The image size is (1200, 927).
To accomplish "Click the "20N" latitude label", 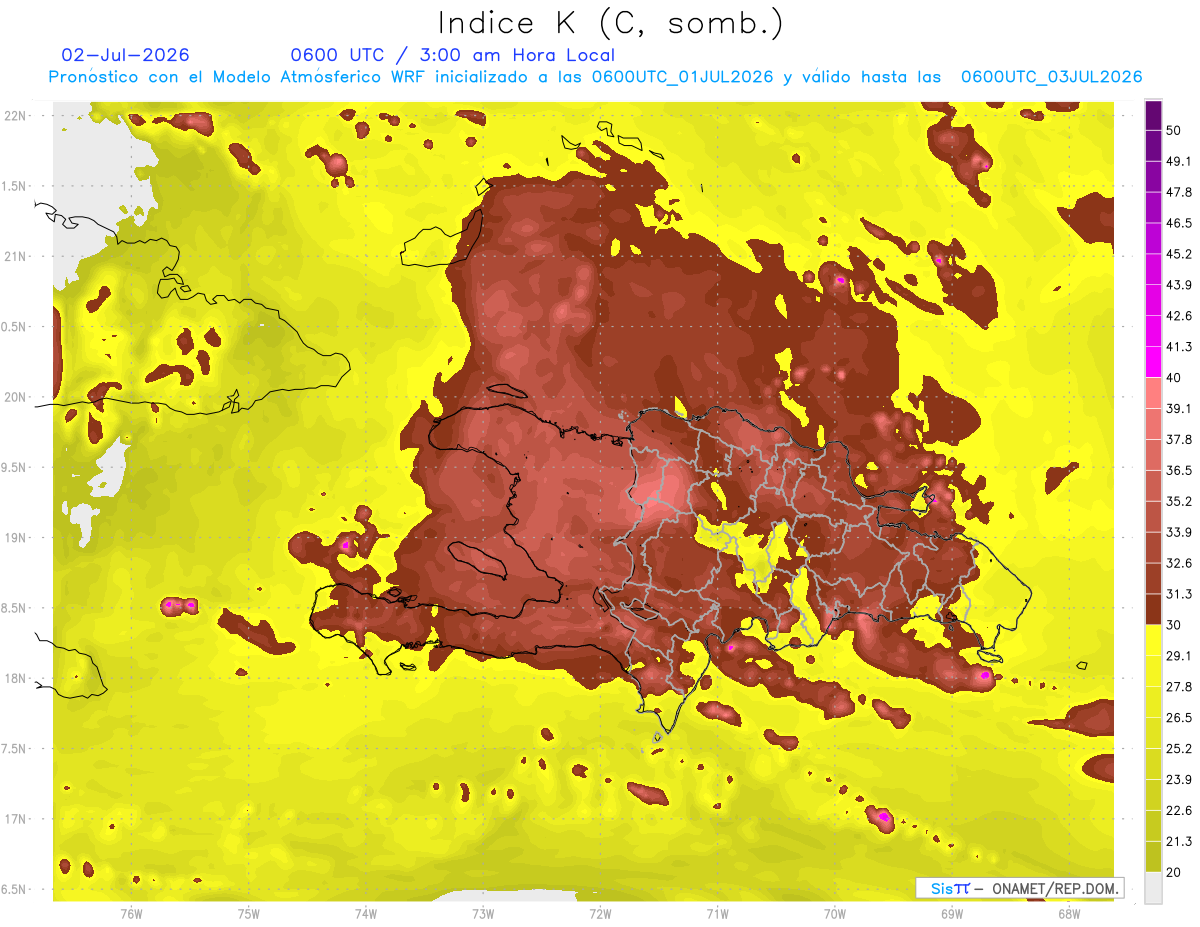I will pos(15,397).
